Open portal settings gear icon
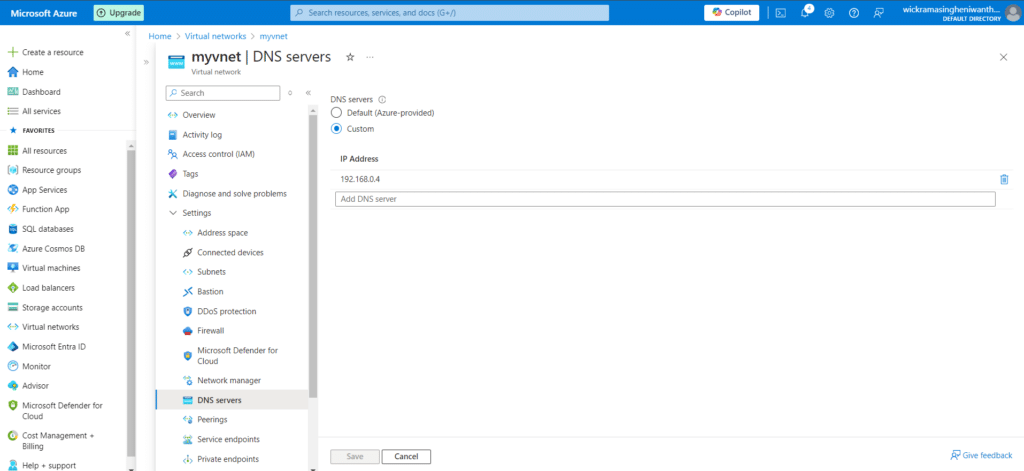This screenshot has height=471, width=1024. pyautogui.click(x=829, y=13)
